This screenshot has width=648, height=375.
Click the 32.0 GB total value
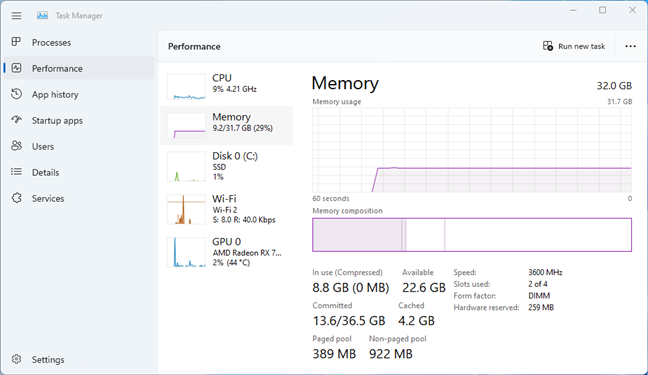point(614,86)
